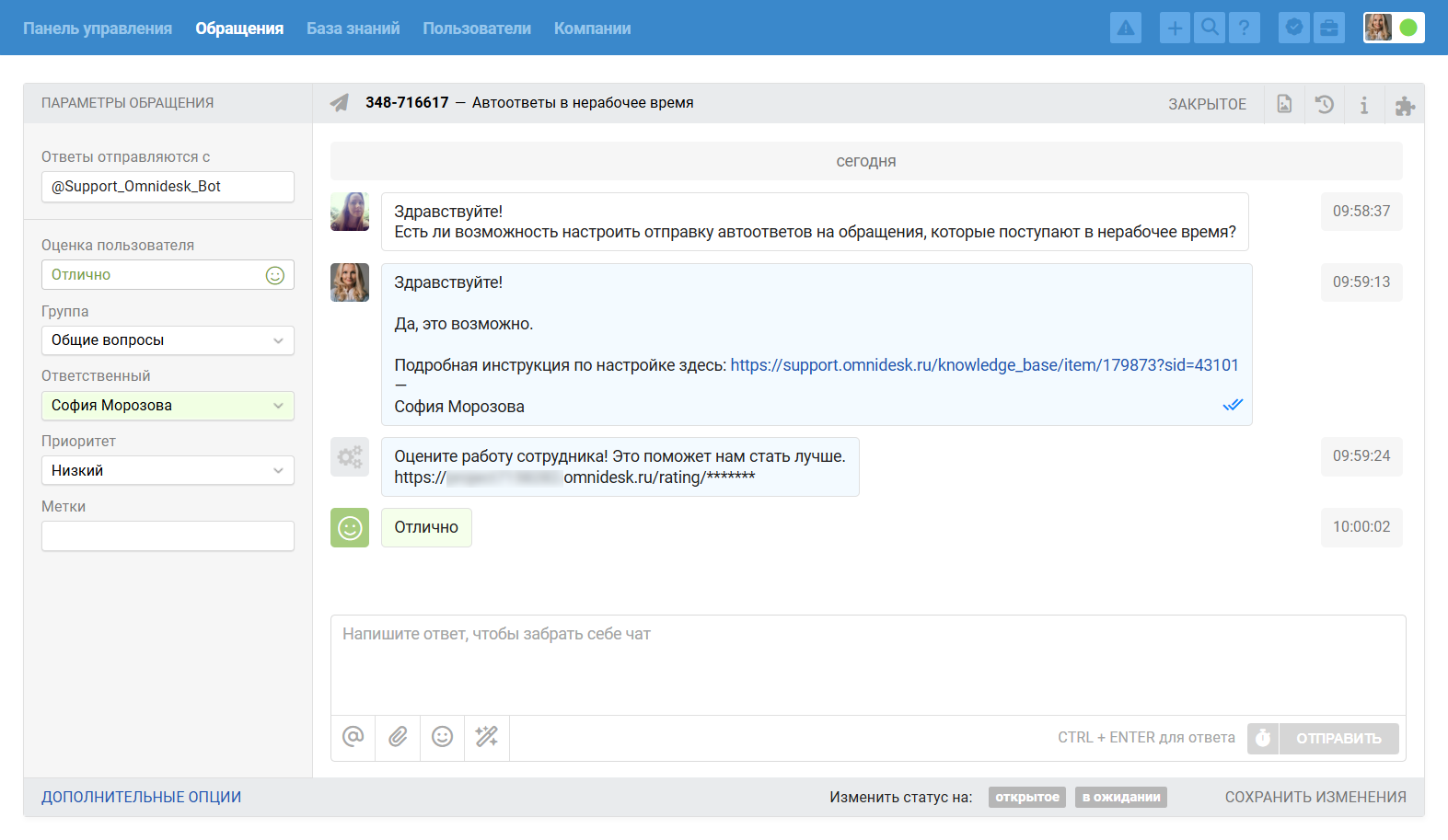
Task: Open Ответственный dropdown with София Морозова
Action: coord(168,406)
